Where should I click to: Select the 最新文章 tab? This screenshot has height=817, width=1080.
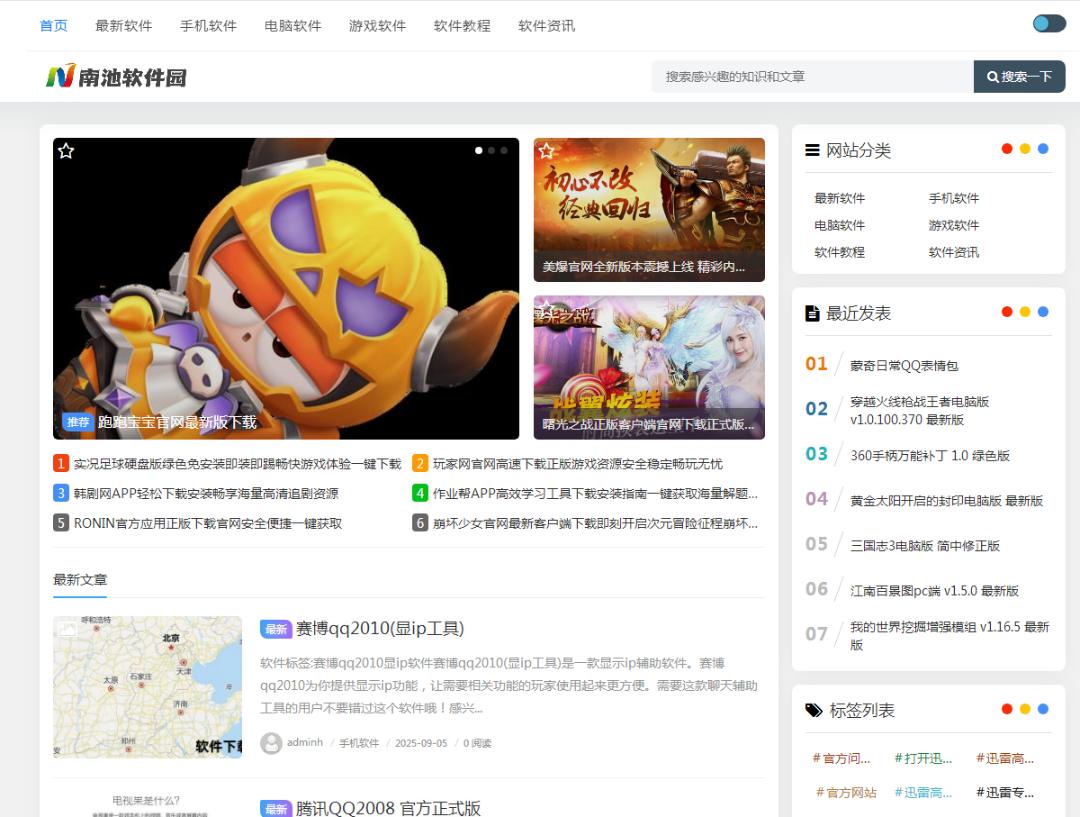80,580
